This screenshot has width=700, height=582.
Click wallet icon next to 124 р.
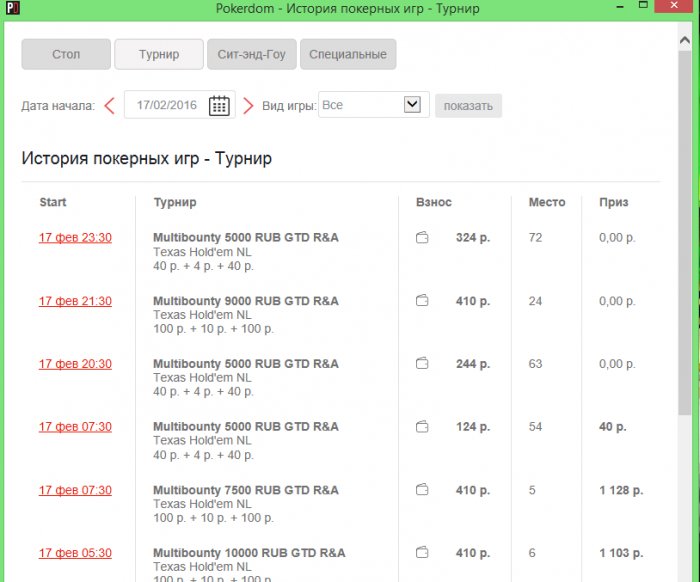422,427
